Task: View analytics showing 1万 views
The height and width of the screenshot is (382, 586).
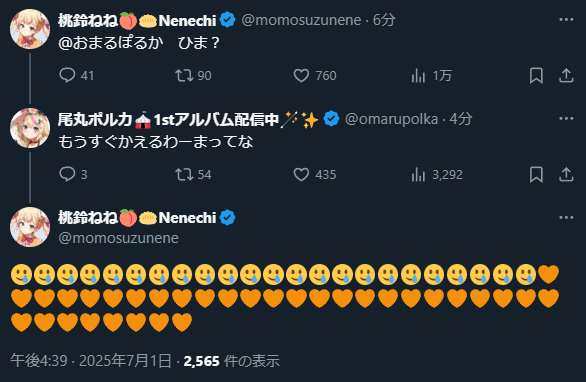Action: click(431, 76)
